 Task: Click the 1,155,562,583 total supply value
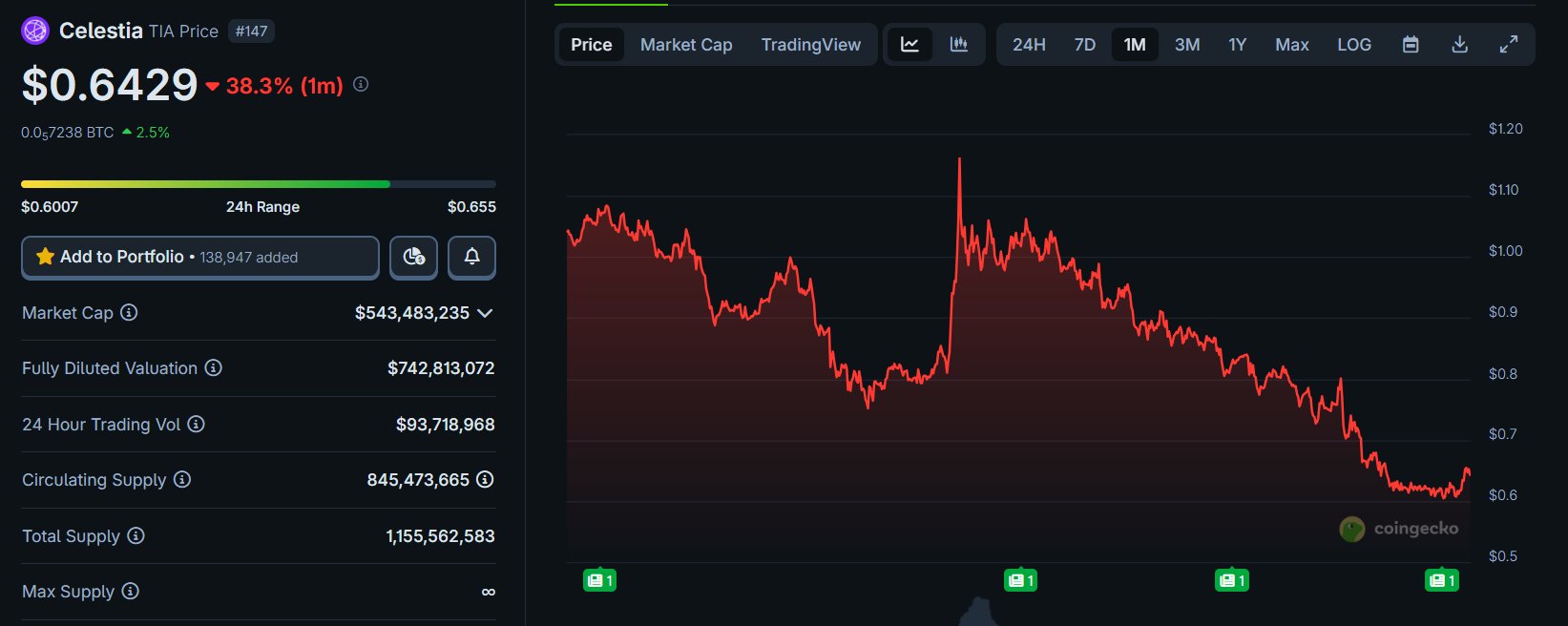point(440,536)
